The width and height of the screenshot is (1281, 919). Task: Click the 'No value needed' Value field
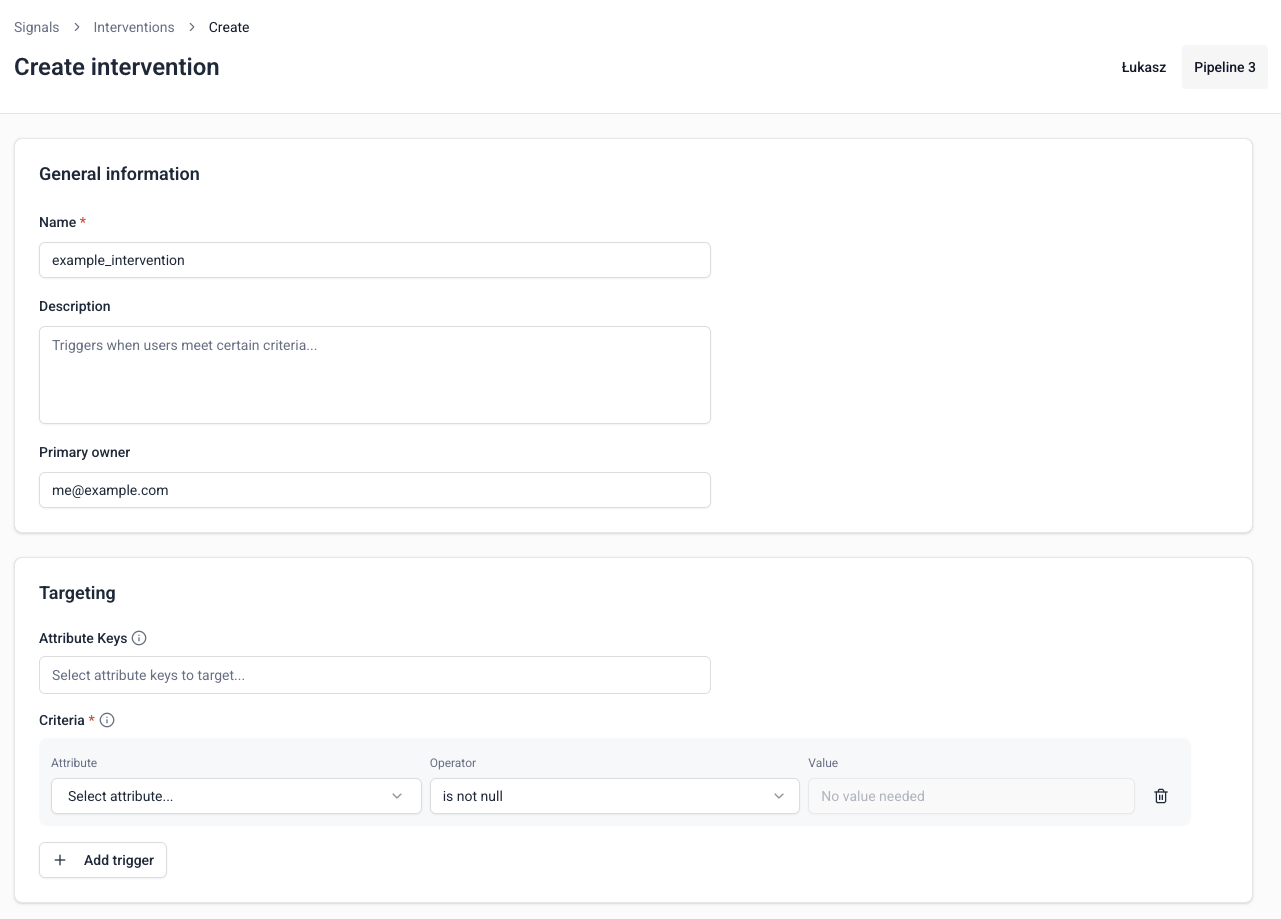(x=970, y=796)
